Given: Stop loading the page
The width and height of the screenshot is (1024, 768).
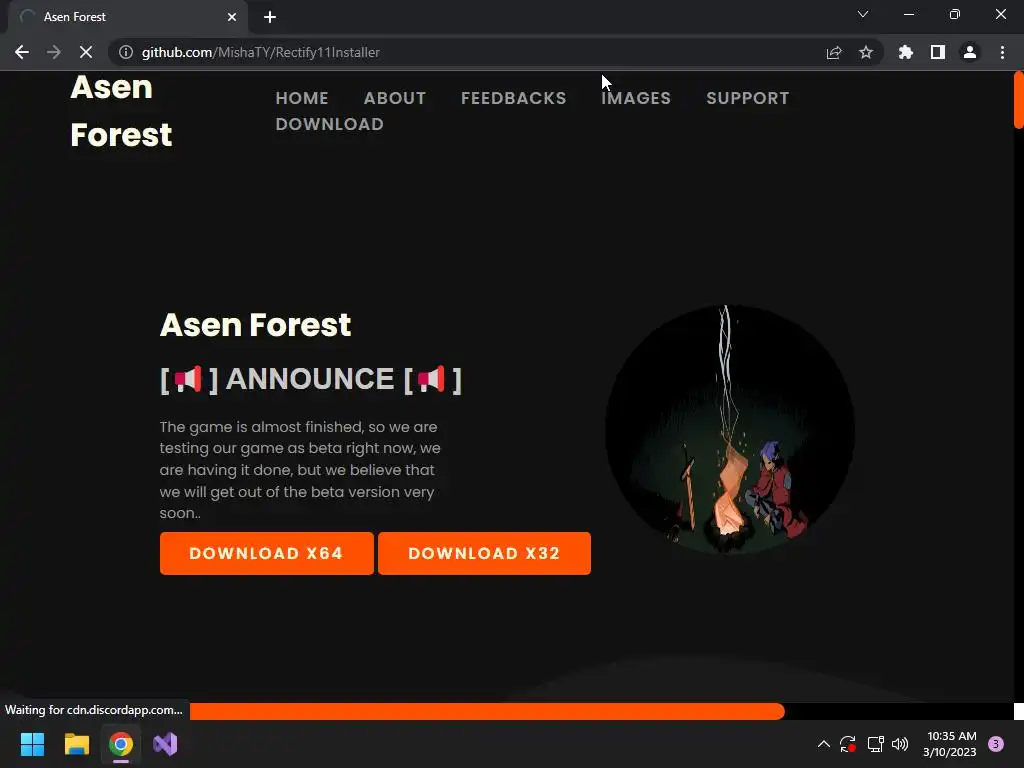Looking at the screenshot, I should 86,52.
